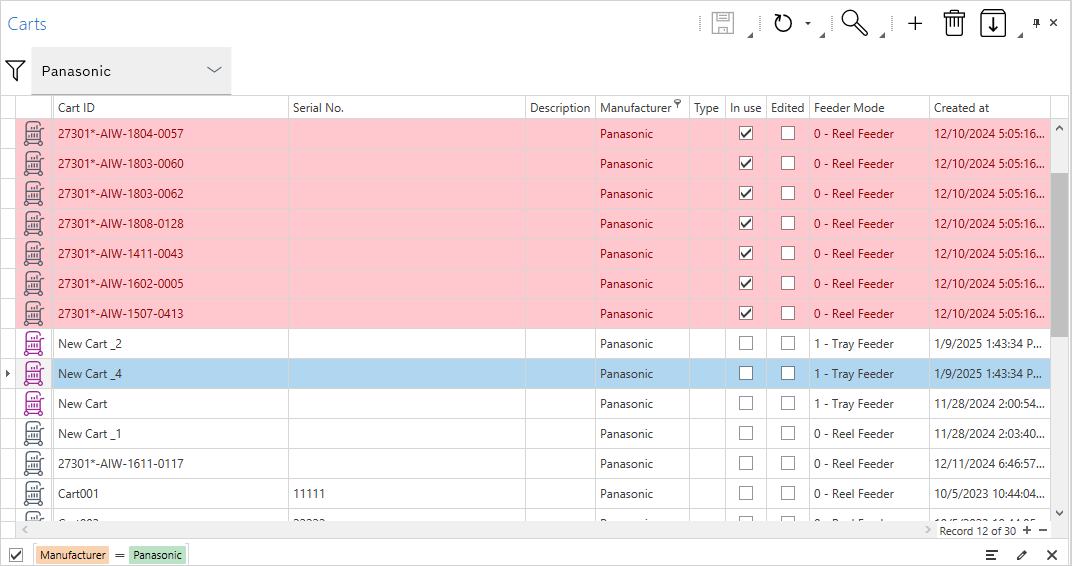Image resolution: width=1072 pixels, height=566 pixels.
Task: Click the Refresh circular arrow icon
Action: click(783, 23)
